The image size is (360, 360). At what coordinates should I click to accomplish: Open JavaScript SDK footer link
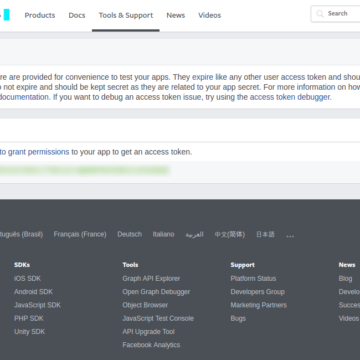click(37, 305)
